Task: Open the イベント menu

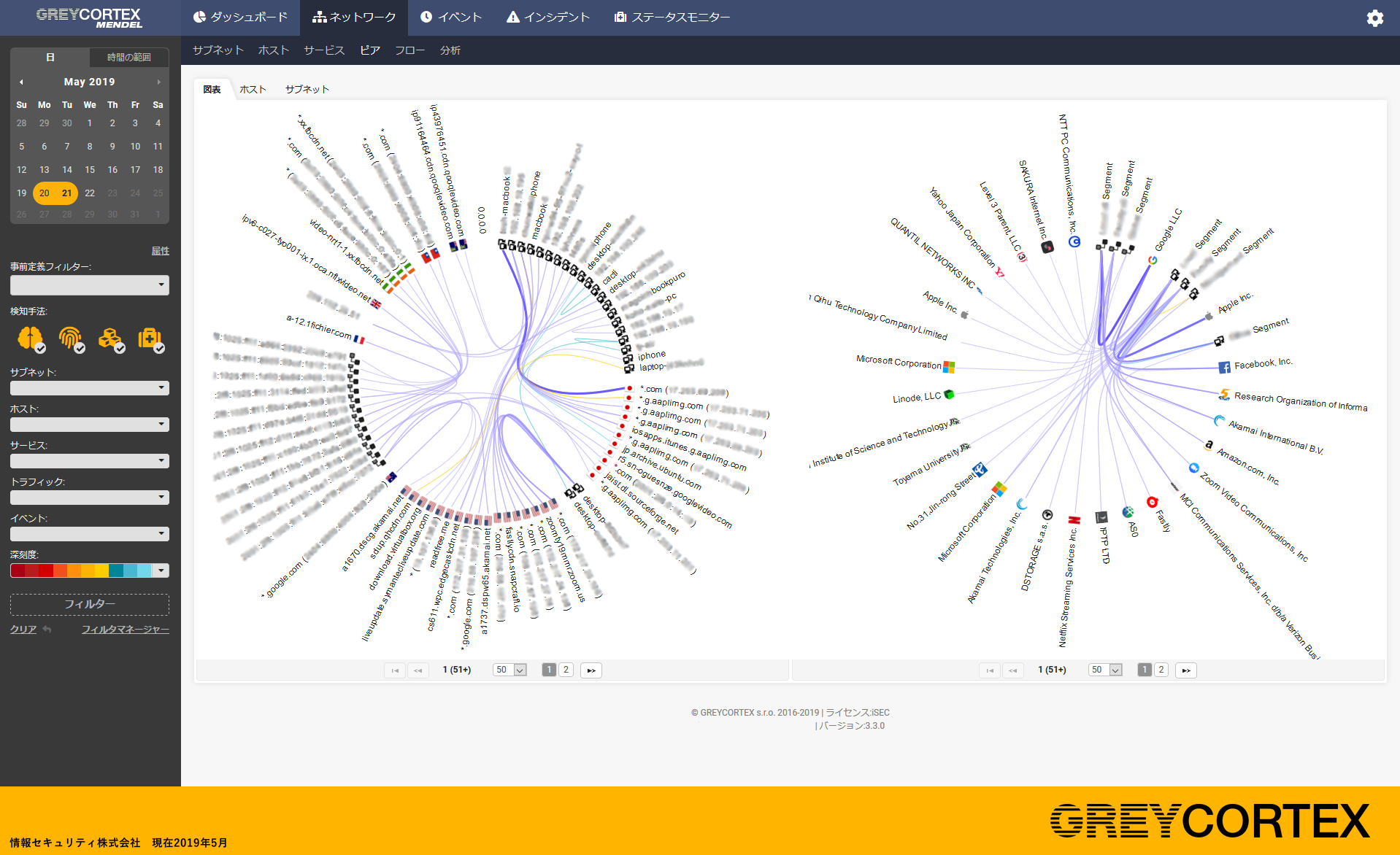Action: pos(451,18)
